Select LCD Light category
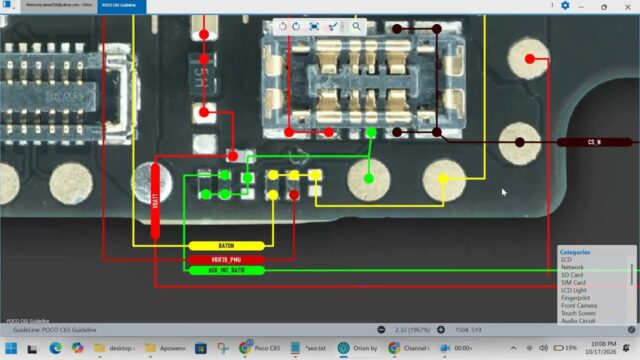This screenshot has width=640, height=360. coord(573,290)
